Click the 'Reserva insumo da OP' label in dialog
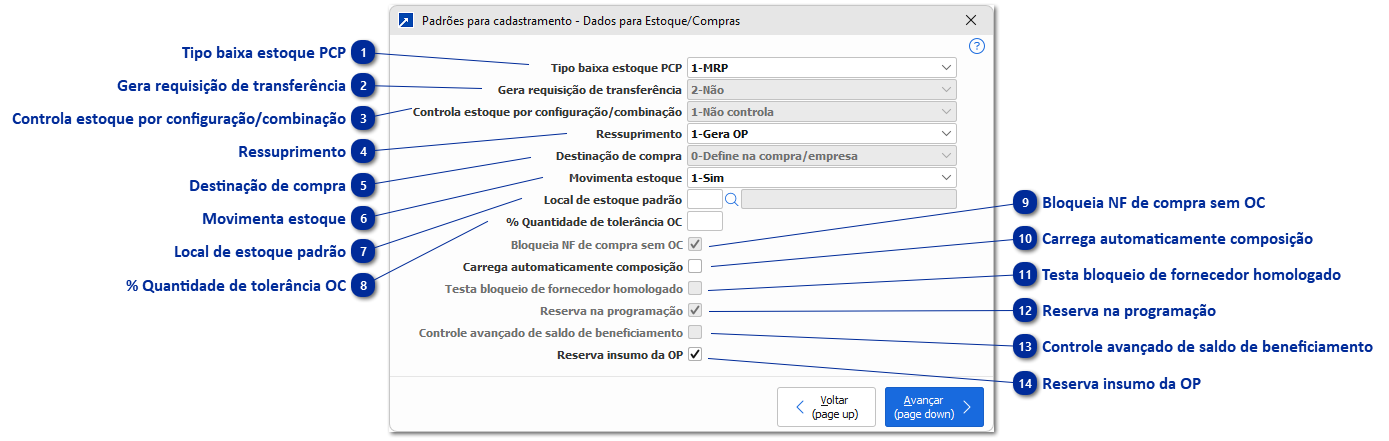This screenshot has width=1389, height=441. point(620,354)
